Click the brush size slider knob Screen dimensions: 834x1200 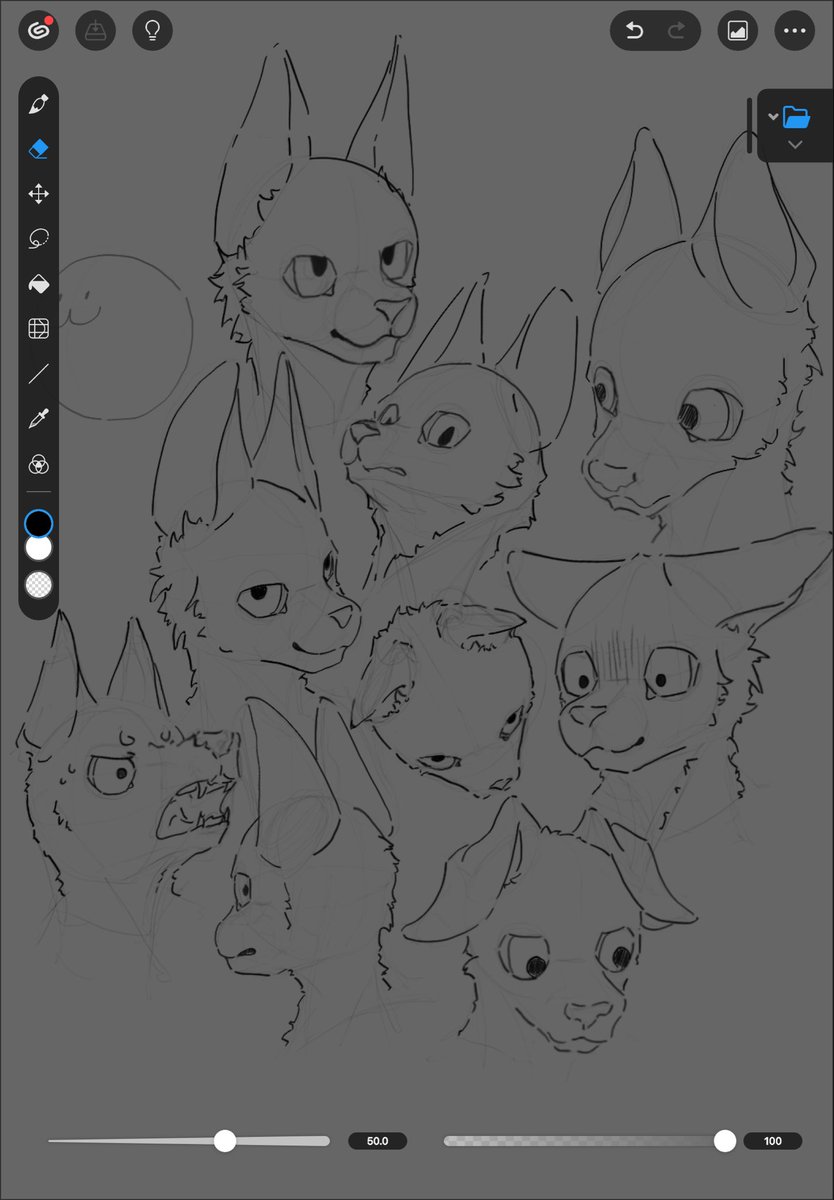pos(225,1141)
